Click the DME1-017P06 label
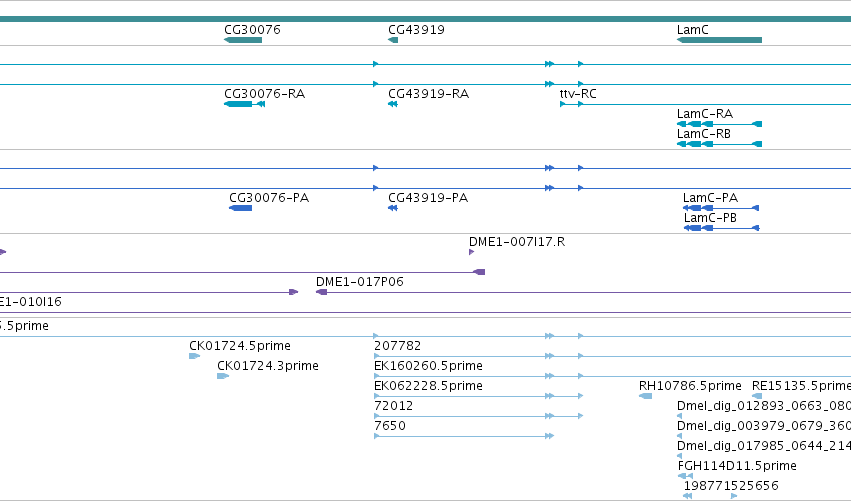Image resolution: width=851 pixels, height=501 pixels. pos(359,282)
